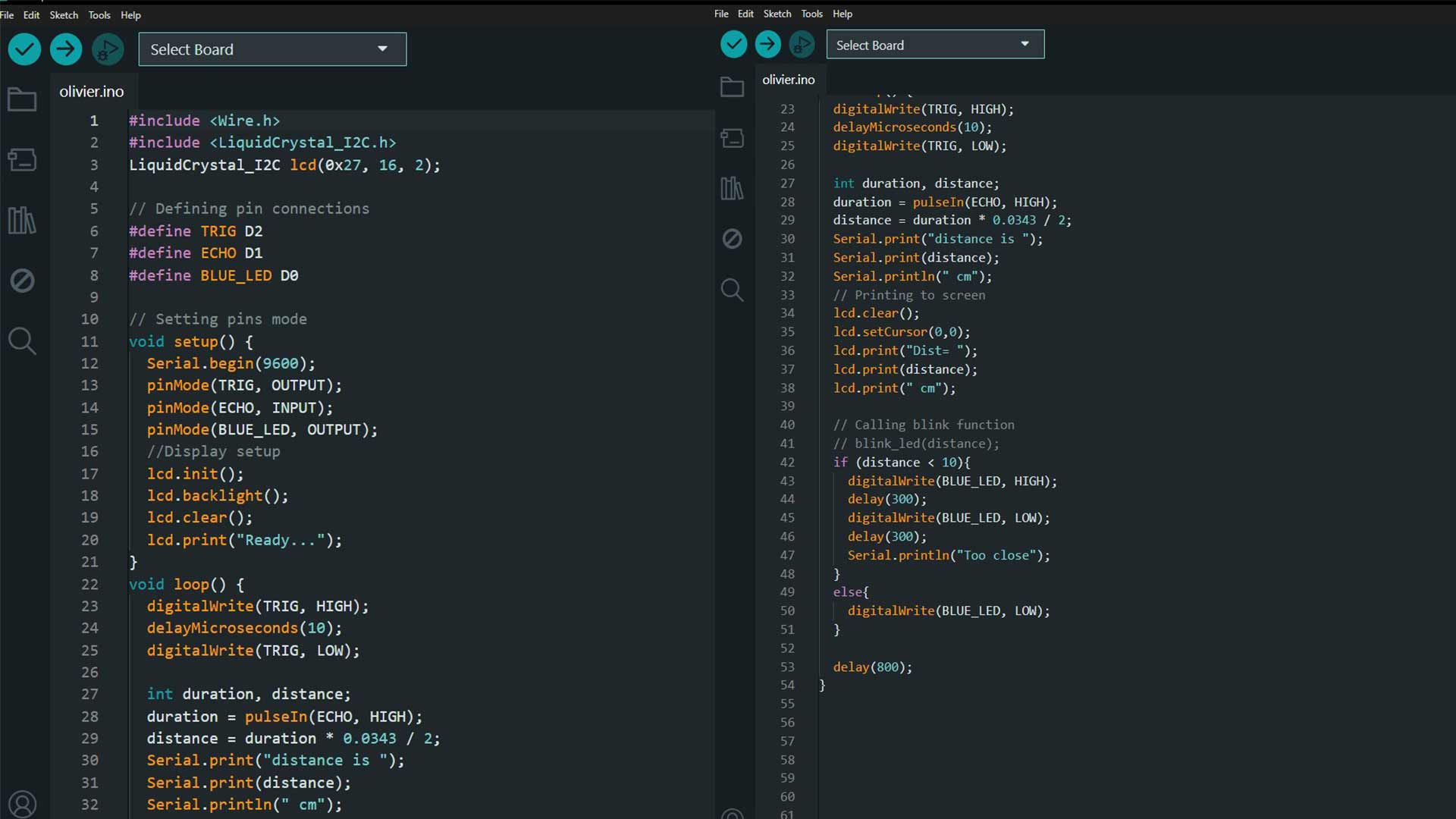Open Sketch menu in the right window
Screen dimensions: 1456x819
[x=777, y=14]
